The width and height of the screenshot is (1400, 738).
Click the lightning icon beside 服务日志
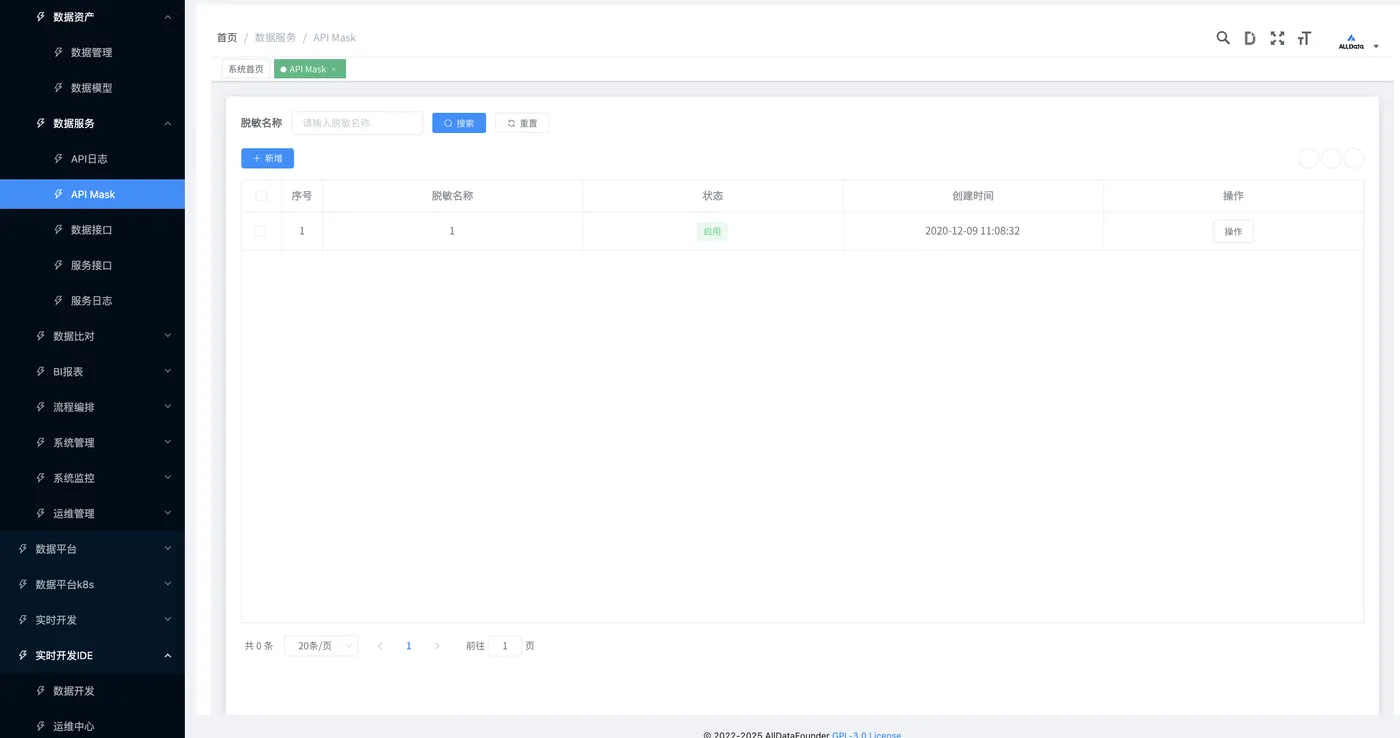[x=58, y=300]
